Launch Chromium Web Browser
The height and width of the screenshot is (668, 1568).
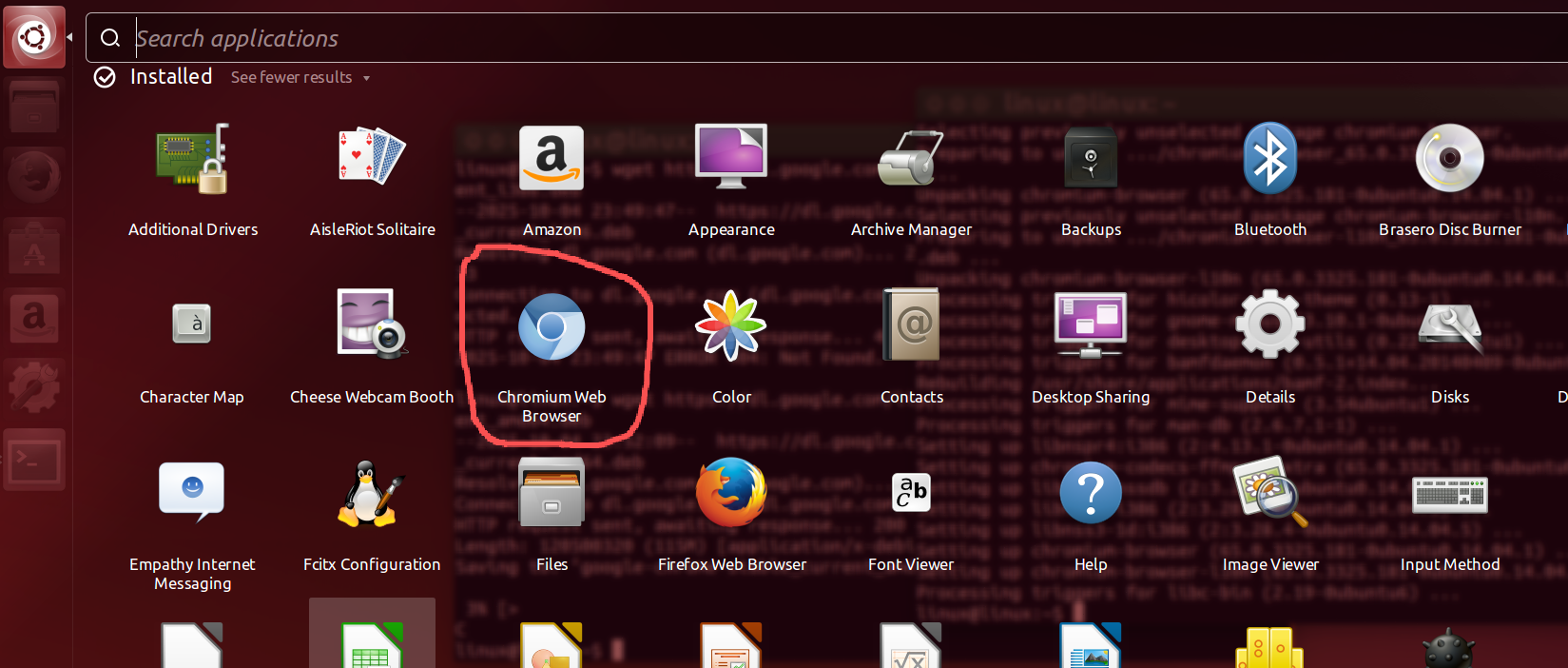coord(552,326)
